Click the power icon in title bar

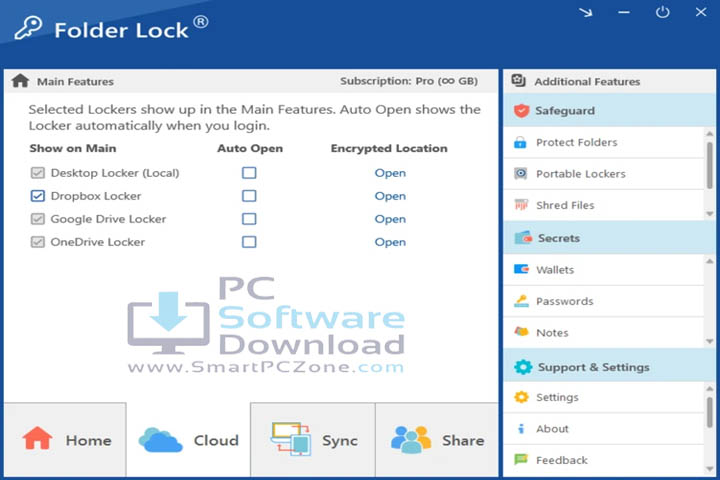pyautogui.click(x=662, y=12)
